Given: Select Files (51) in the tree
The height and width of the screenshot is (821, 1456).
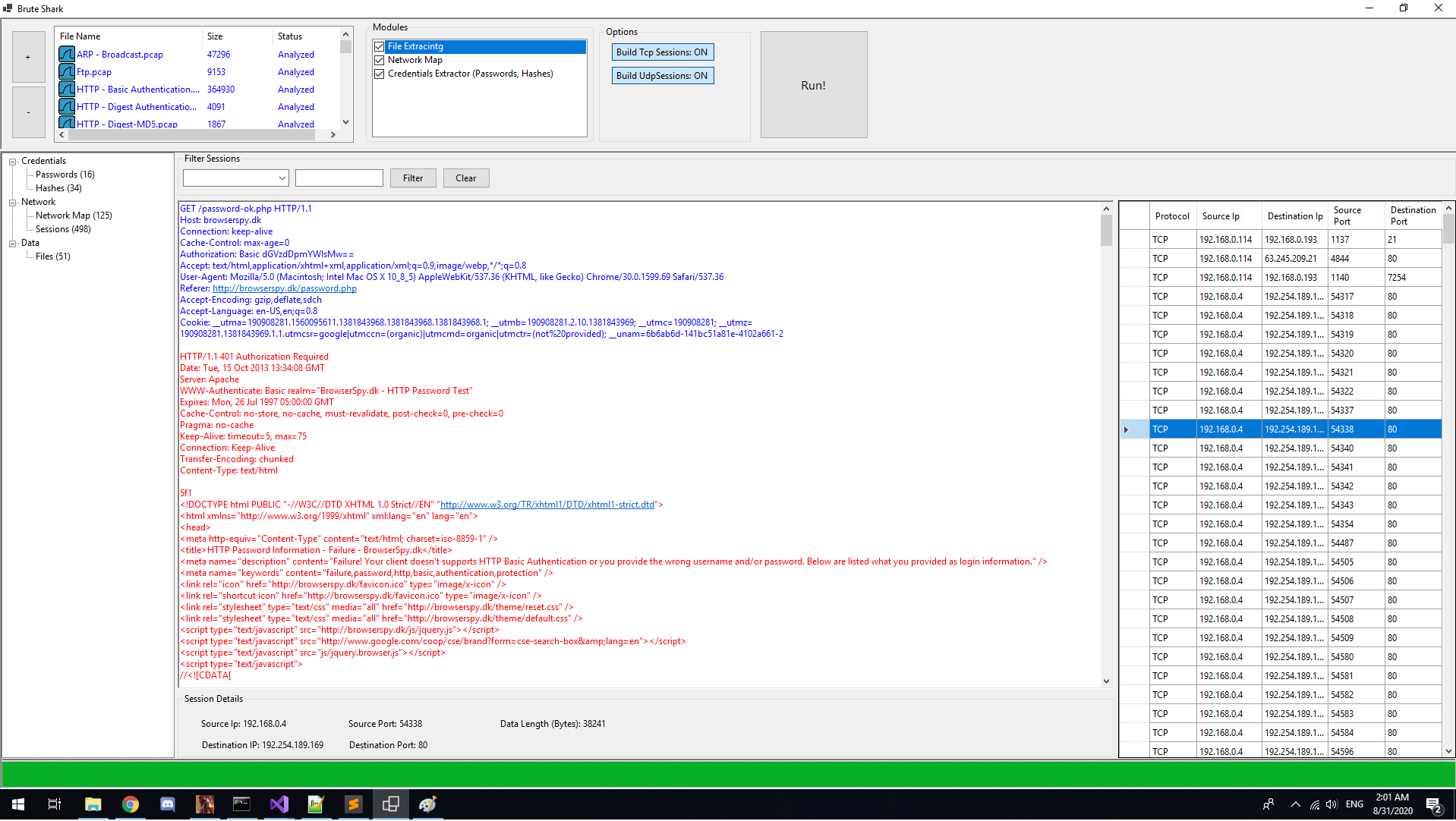Looking at the screenshot, I should (x=53, y=257).
